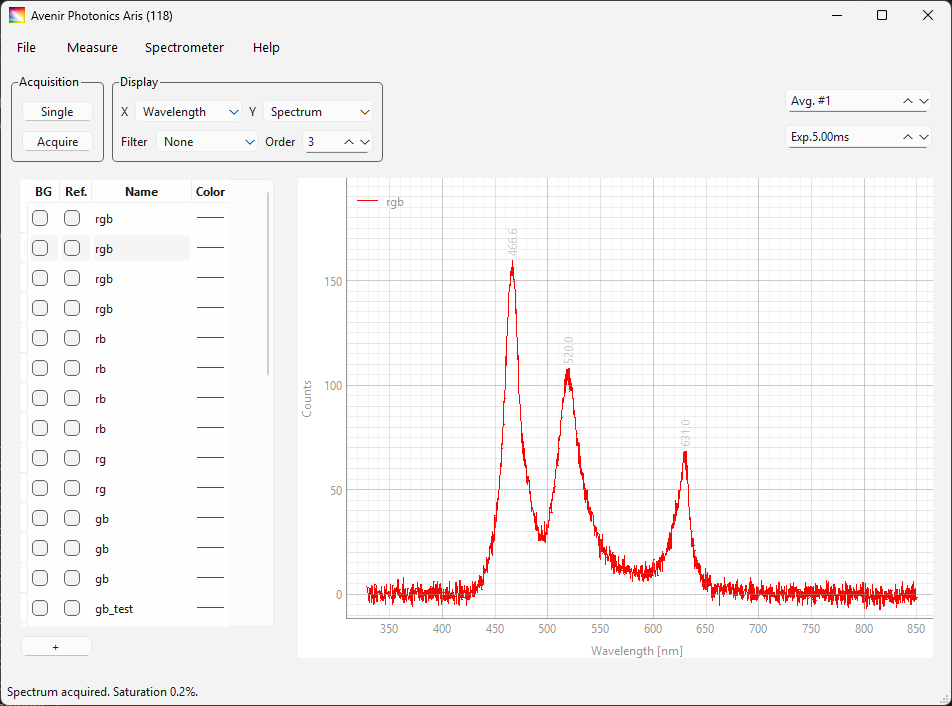
Task: Open the X axis Wavelength dropdown
Action: tap(188, 112)
